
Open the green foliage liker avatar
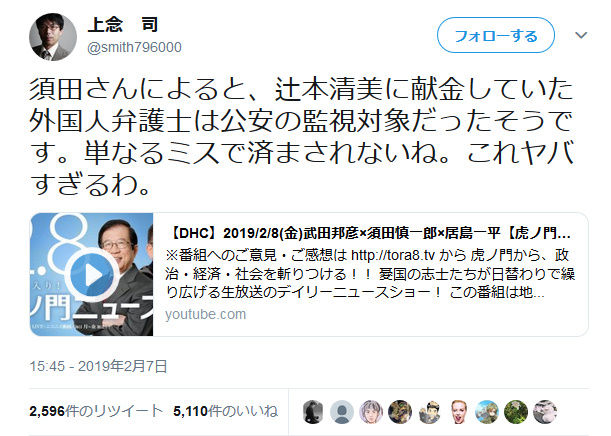pos(516,411)
